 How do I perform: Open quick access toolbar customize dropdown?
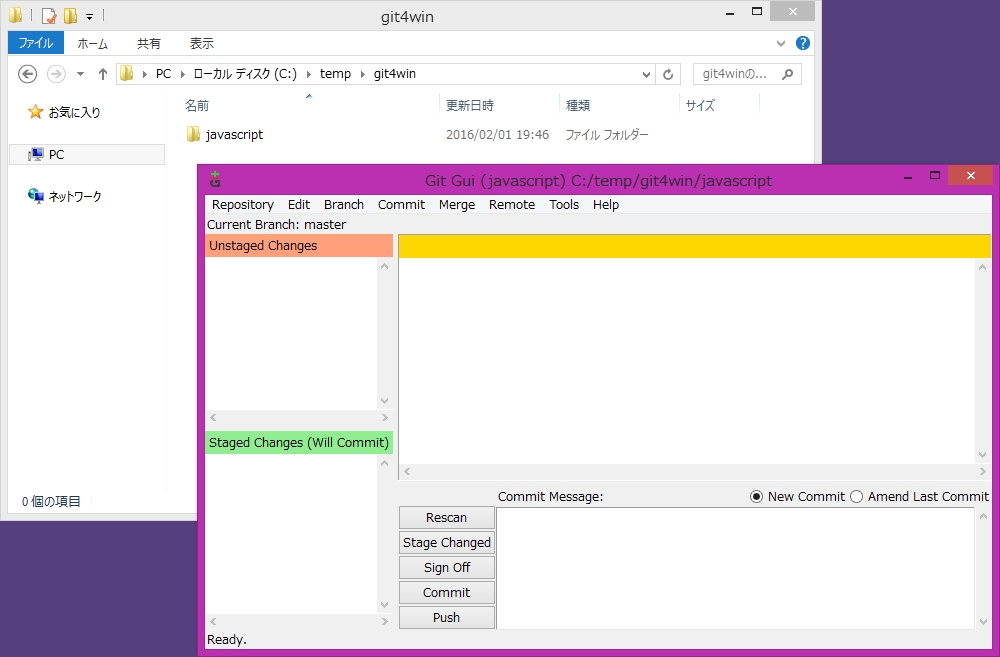tap(89, 17)
